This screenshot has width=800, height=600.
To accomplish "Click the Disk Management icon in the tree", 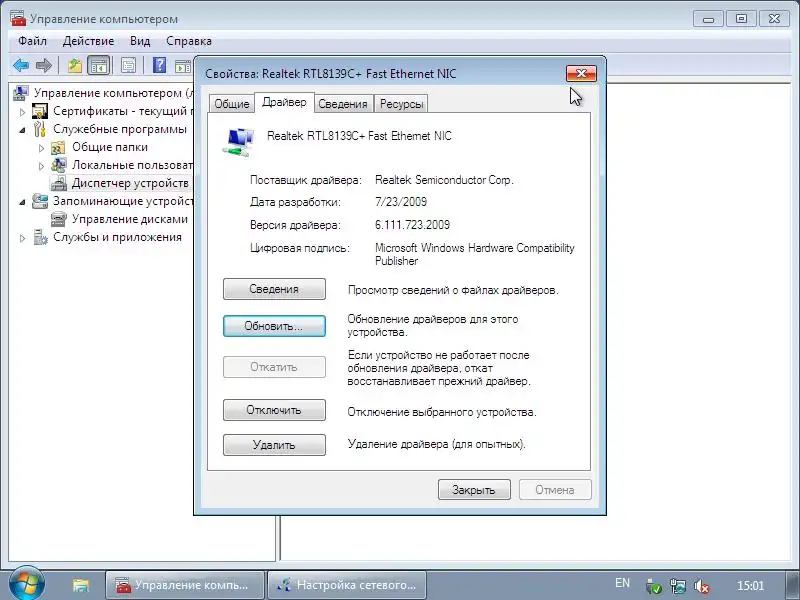I will pos(59,219).
